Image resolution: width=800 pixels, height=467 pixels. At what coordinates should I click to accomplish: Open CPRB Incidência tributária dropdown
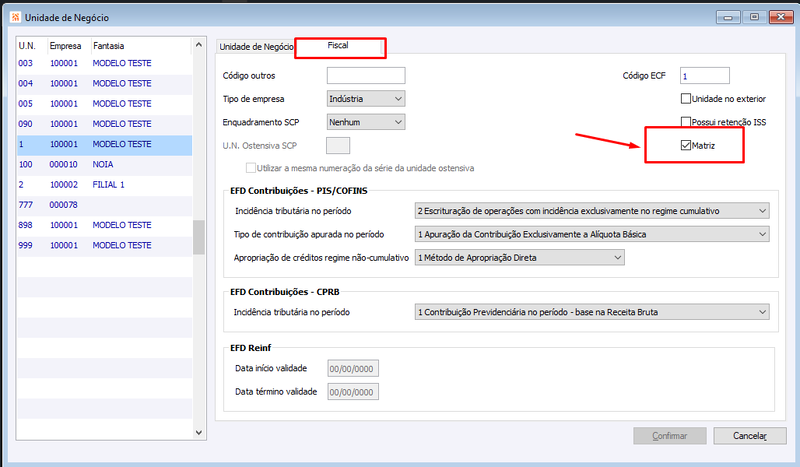point(592,312)
